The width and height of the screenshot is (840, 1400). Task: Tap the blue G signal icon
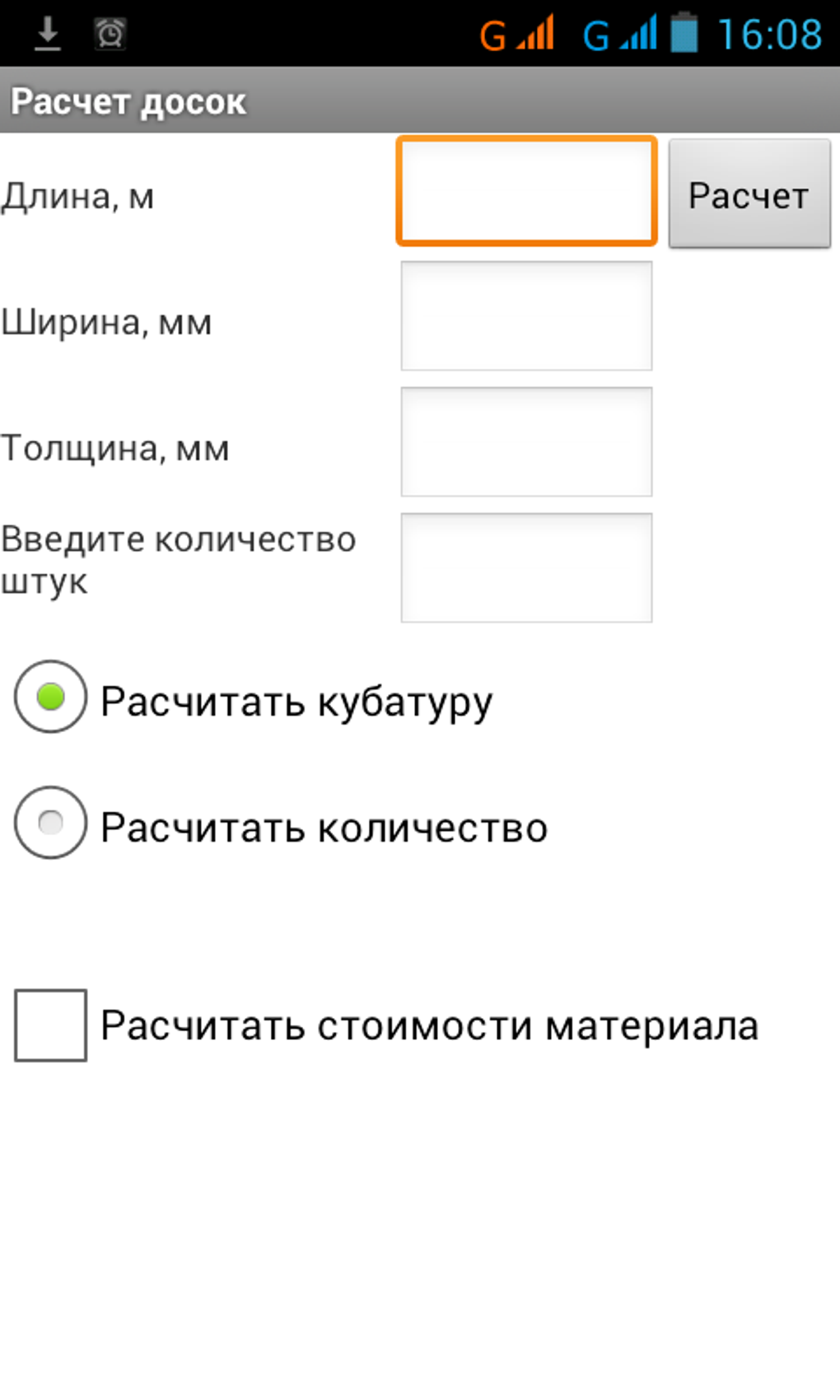pos(619,34)
